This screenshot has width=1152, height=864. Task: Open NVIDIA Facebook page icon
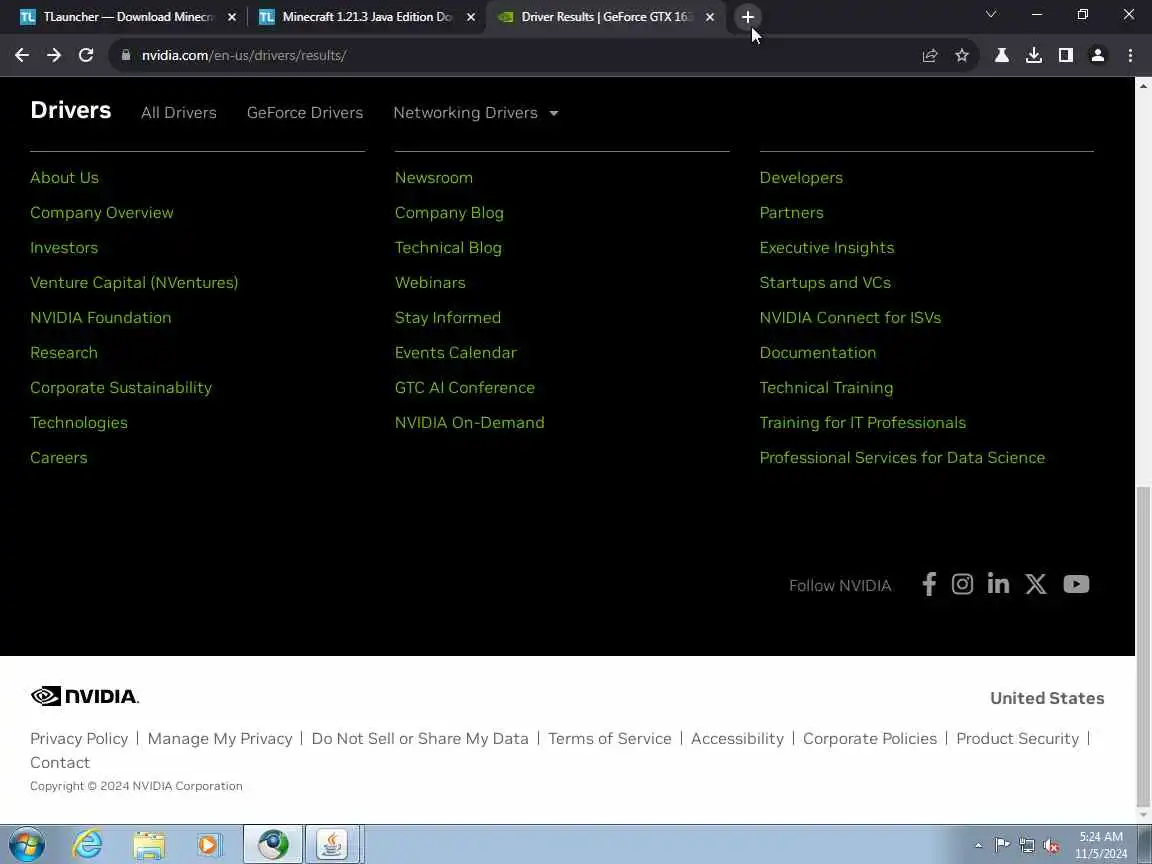(929, 584)
